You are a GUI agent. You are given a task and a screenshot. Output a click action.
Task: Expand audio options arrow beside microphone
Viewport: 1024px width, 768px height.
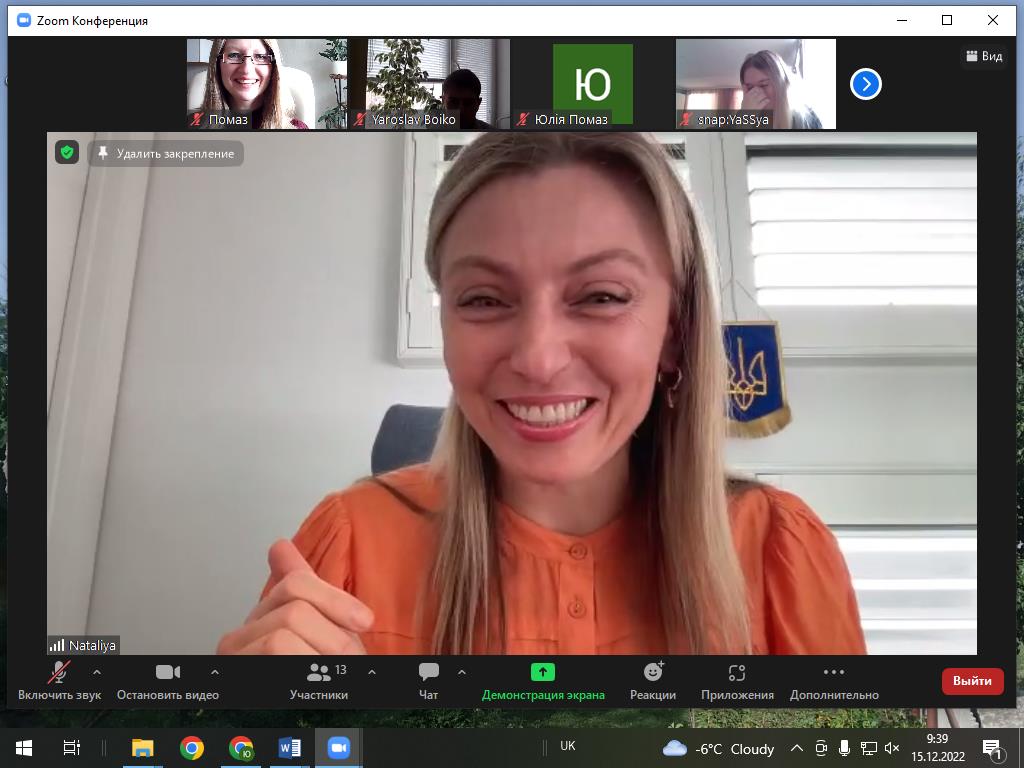(97, 672)
